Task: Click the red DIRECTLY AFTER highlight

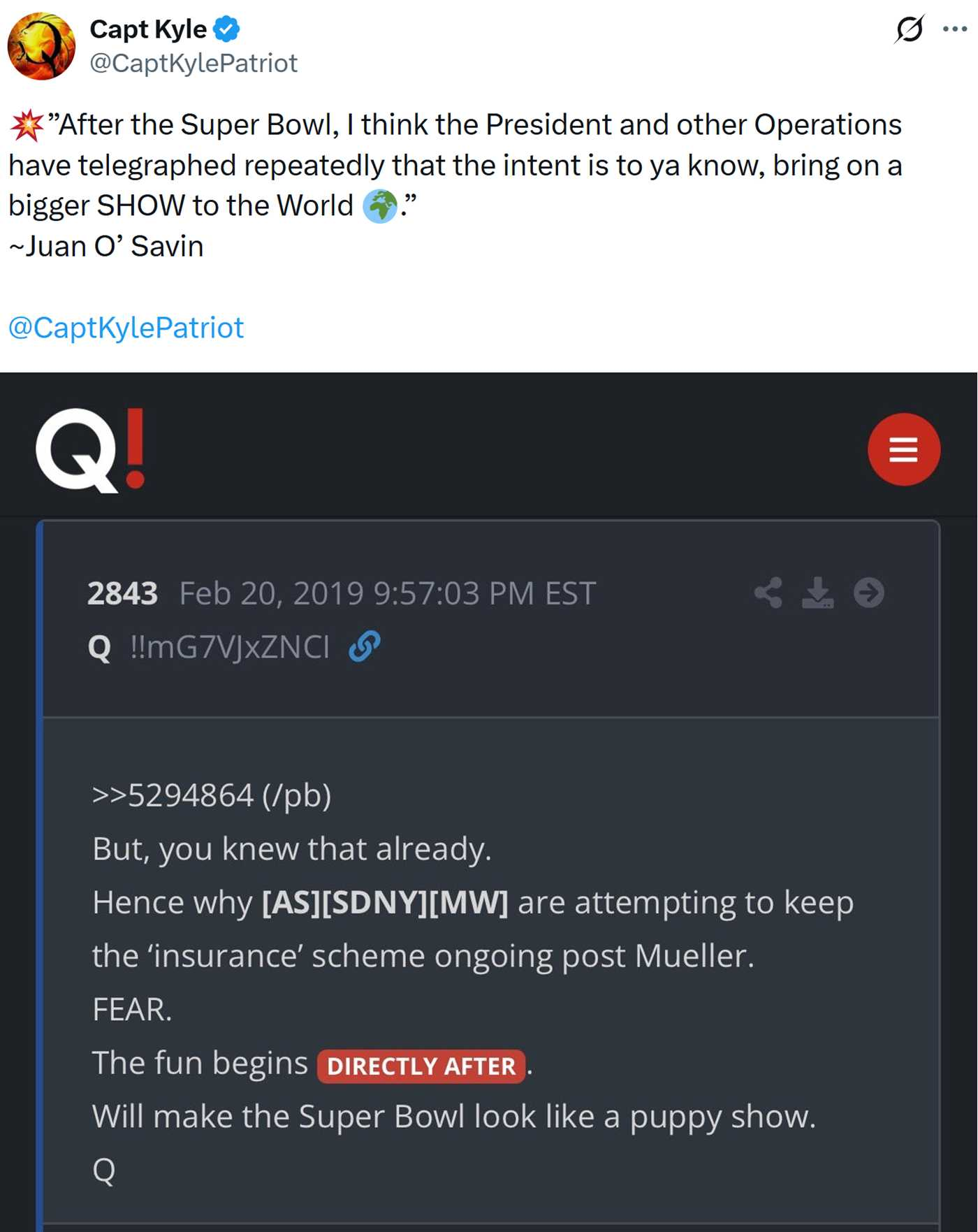Action: 421,1066
